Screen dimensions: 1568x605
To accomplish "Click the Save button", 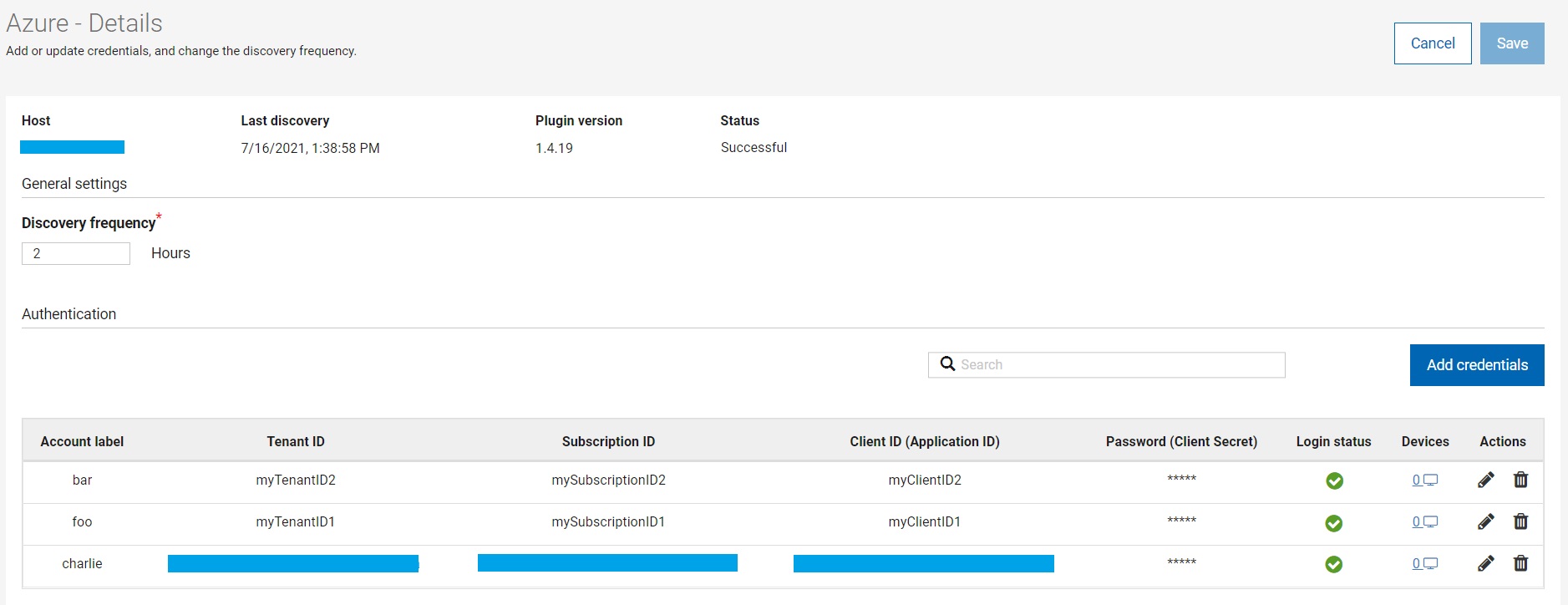I will (x=1511, y=43).
